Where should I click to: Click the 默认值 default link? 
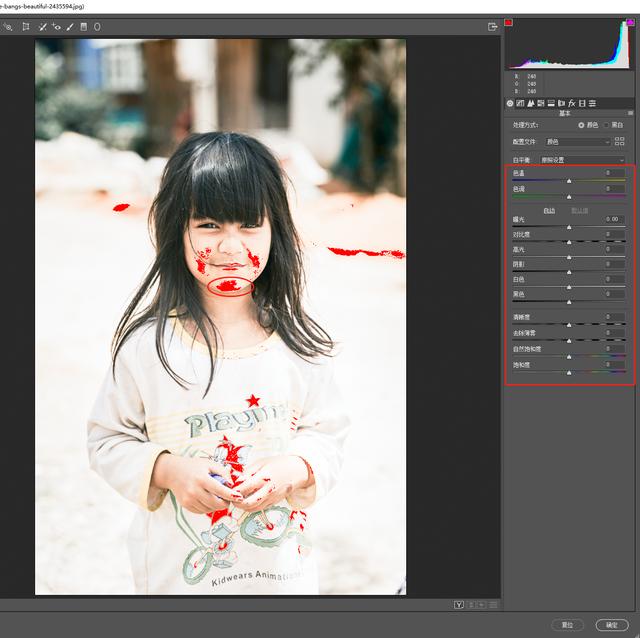(579, 211)
